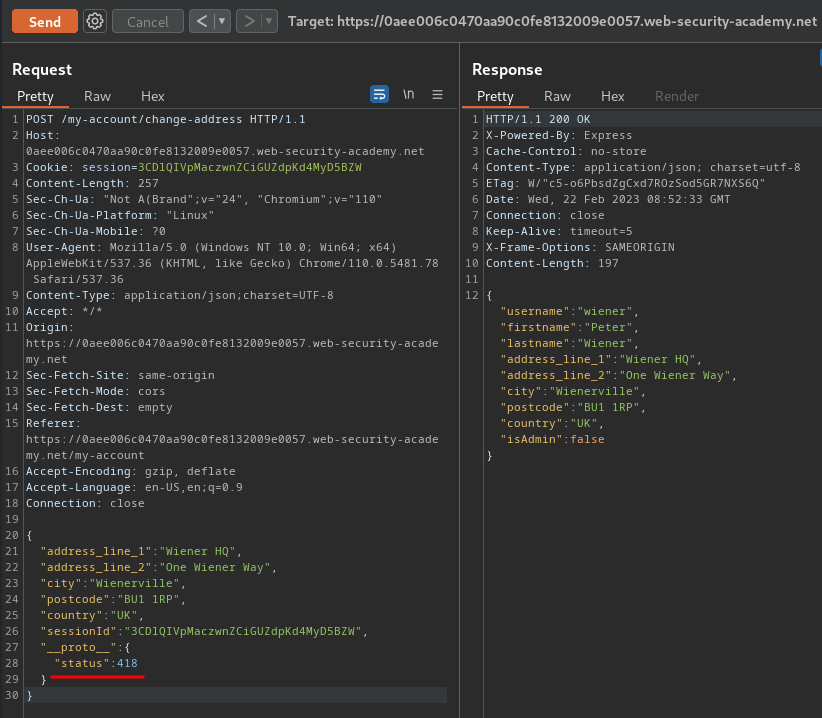Click ETag header in Response
Screen dimensions: 822x718
(x=625, y=183)
